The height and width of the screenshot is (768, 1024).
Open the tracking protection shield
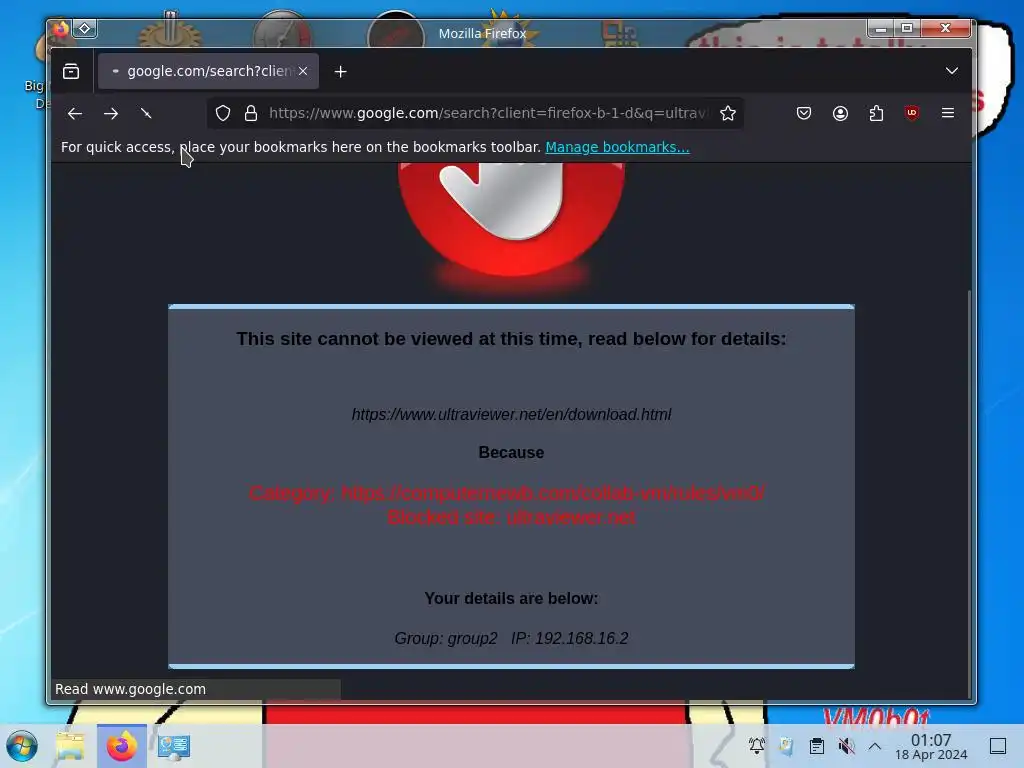point(223,114)
